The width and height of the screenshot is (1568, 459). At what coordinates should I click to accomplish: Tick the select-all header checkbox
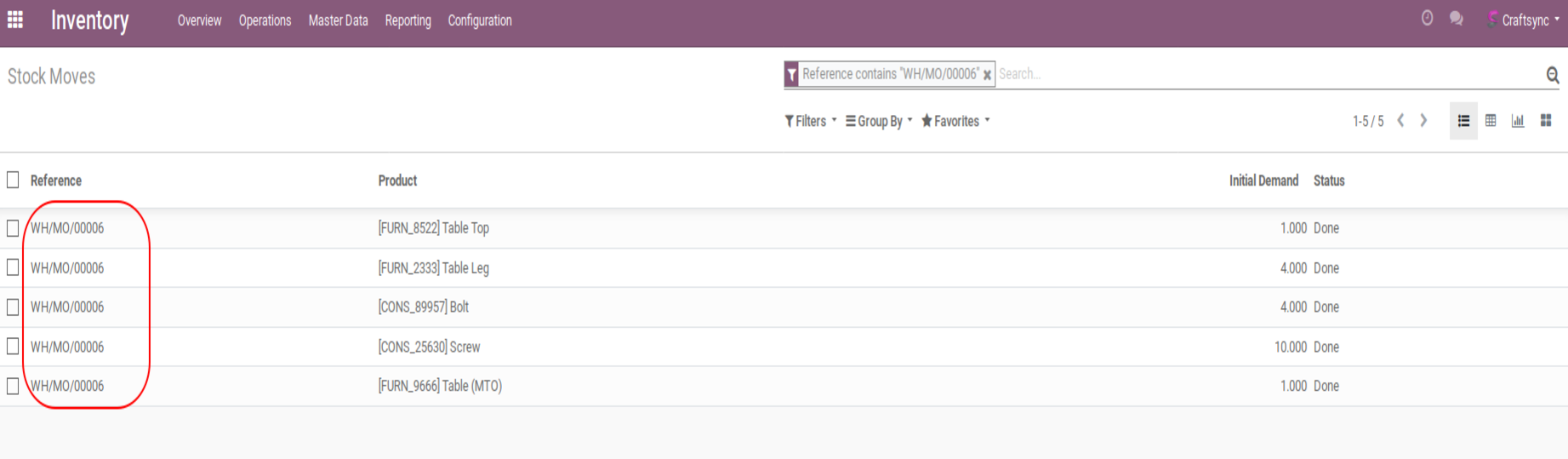13,180
